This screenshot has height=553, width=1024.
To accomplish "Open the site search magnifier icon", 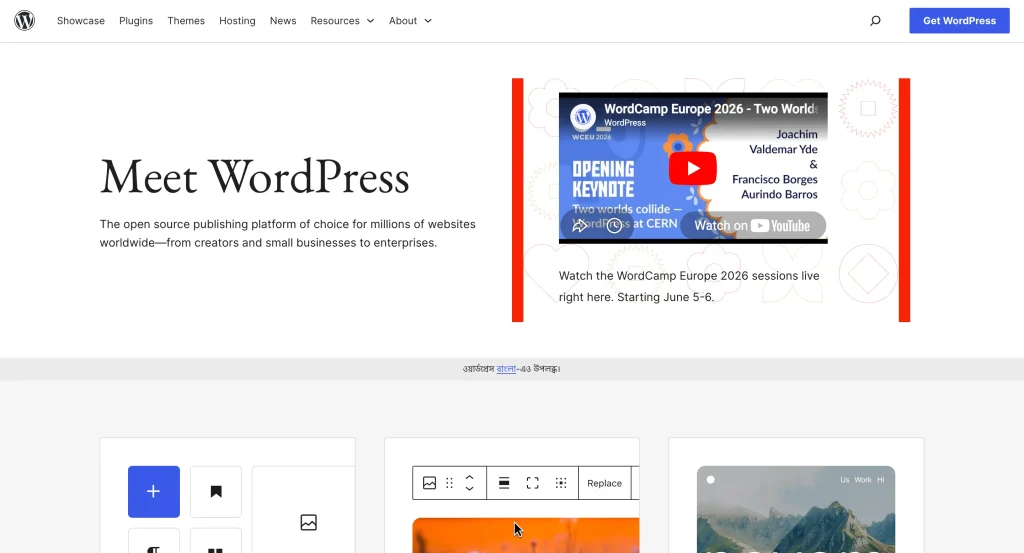I will coord(875,21).
